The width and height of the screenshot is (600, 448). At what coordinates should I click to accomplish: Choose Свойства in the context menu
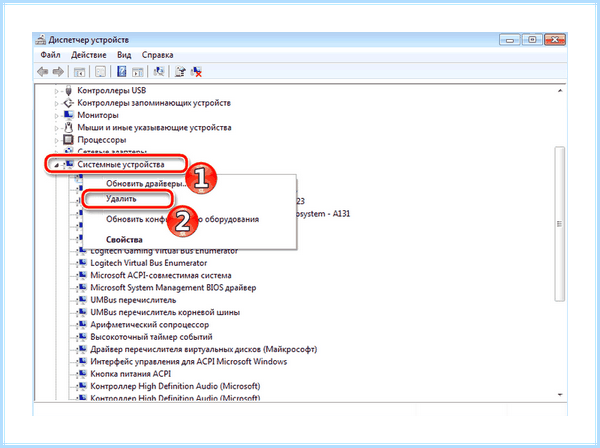click(x=124, y=239)
